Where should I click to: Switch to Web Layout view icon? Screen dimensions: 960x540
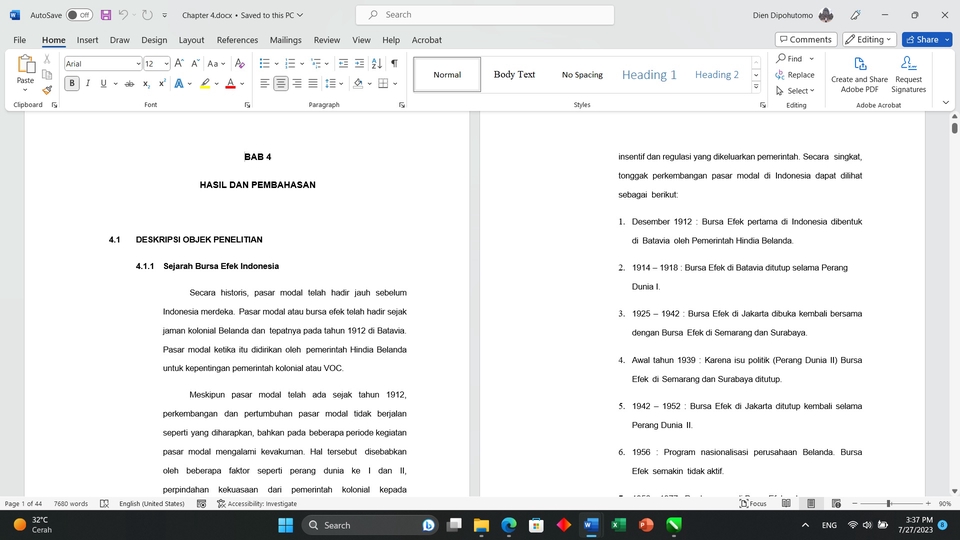pos(836,503)
